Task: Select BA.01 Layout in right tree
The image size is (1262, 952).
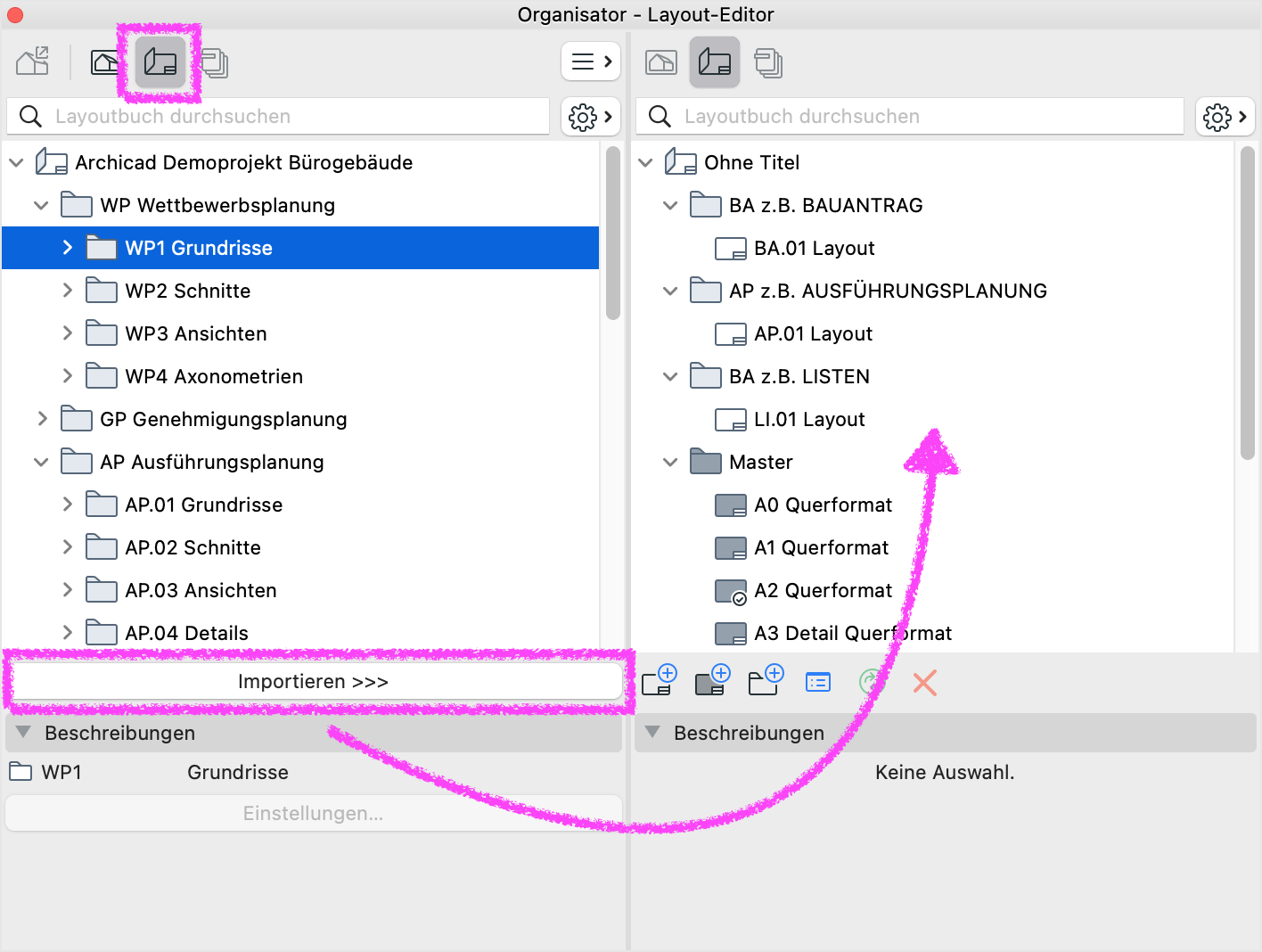Action: coord(933,248)
